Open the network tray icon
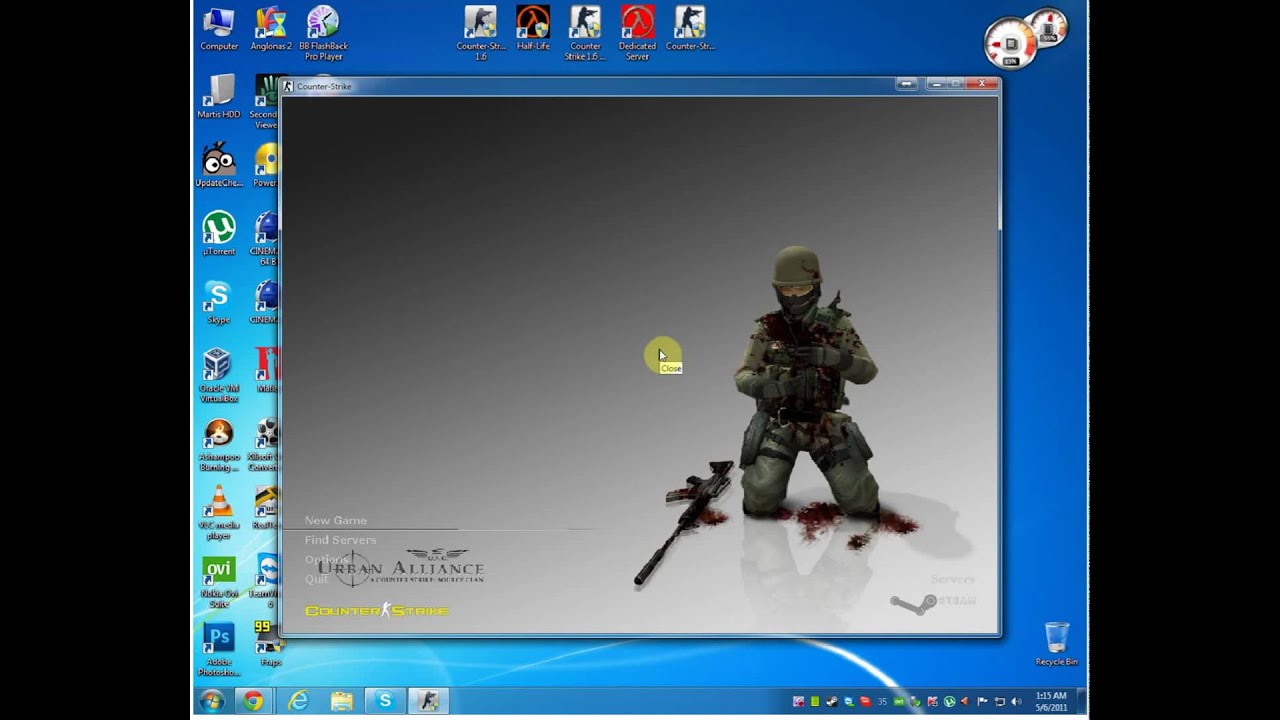This screenshot has width=1280, height=720. pos(999,702)
